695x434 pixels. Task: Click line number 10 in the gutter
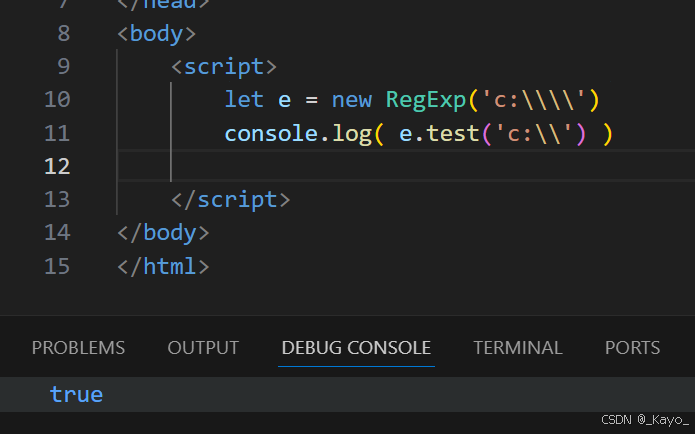click(57, 100)
